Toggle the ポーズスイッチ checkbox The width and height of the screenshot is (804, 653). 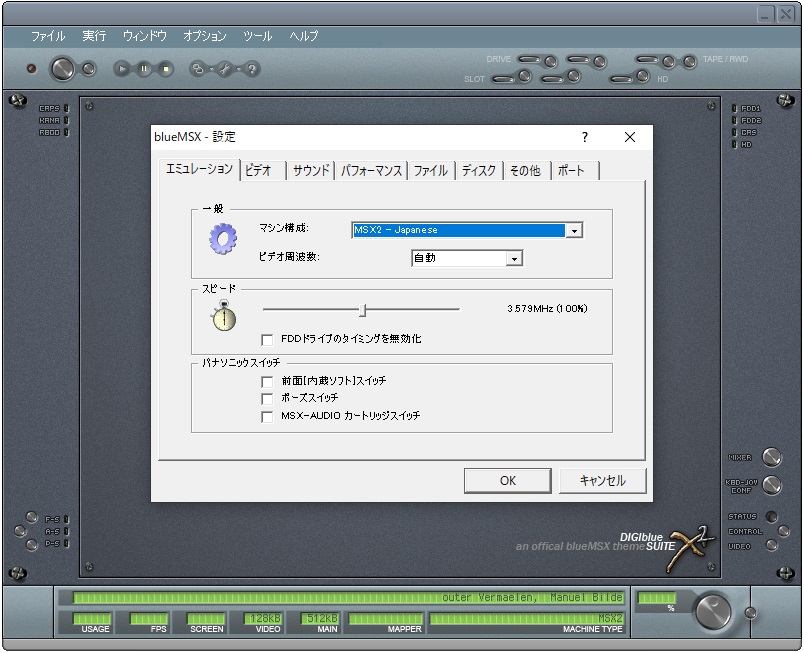point(267,398)
